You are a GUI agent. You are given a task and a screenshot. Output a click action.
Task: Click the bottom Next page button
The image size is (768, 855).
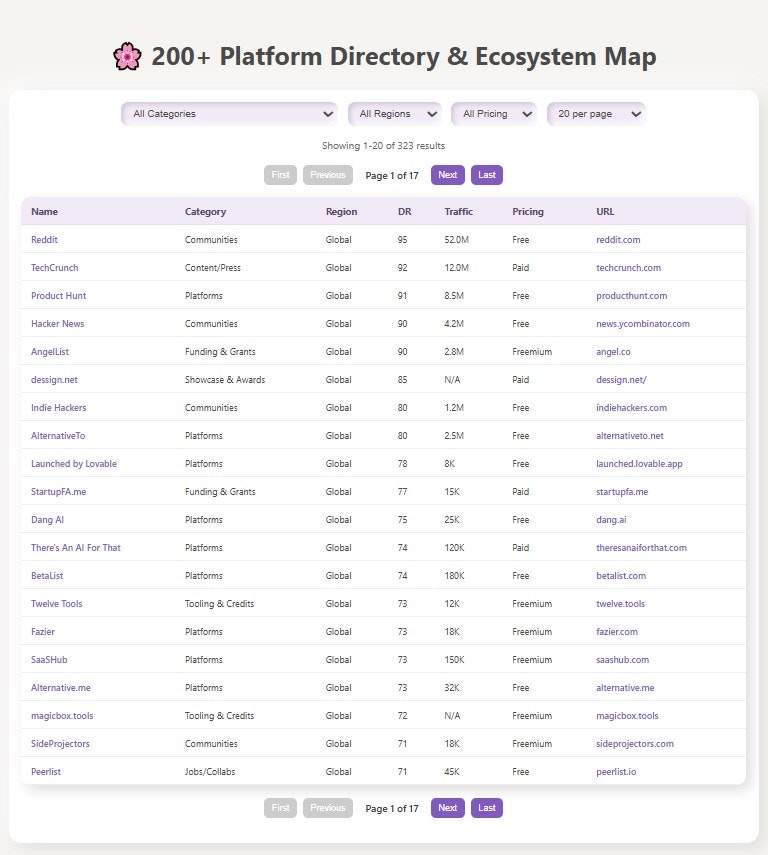point(447,808)
